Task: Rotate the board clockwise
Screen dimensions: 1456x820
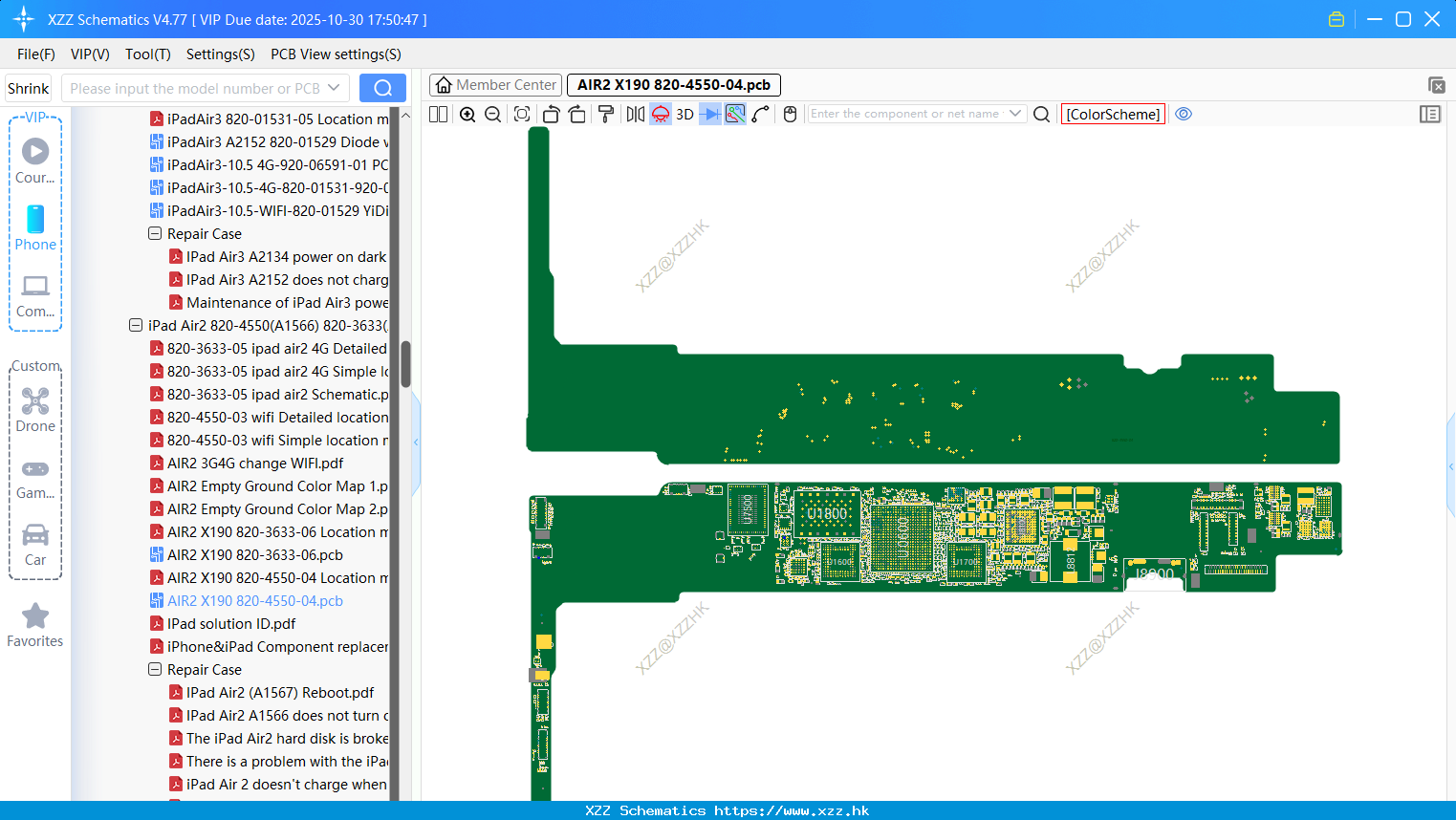Action: [x=577, y=114]
